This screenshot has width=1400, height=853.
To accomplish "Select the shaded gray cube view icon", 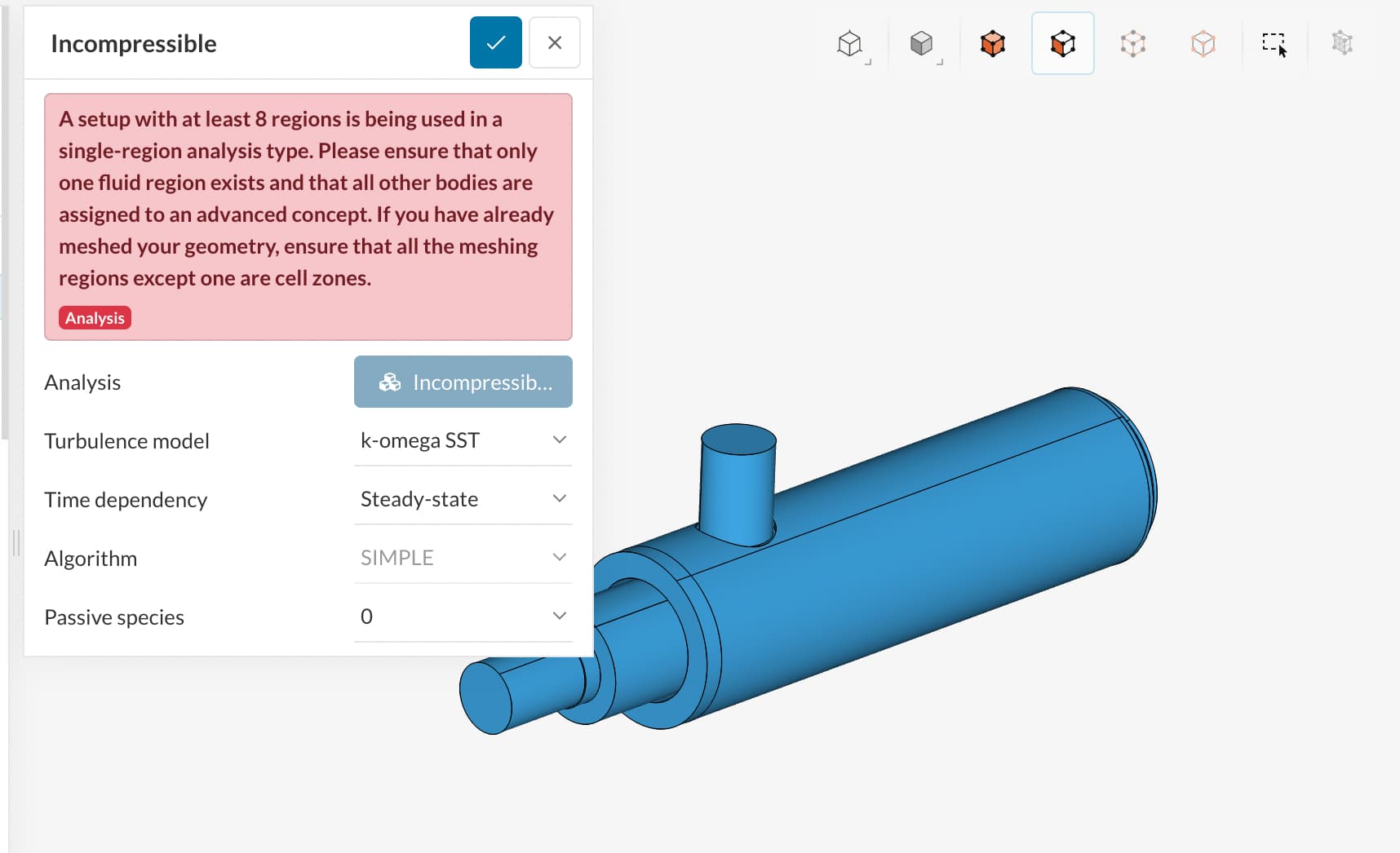I will (922, 43).
